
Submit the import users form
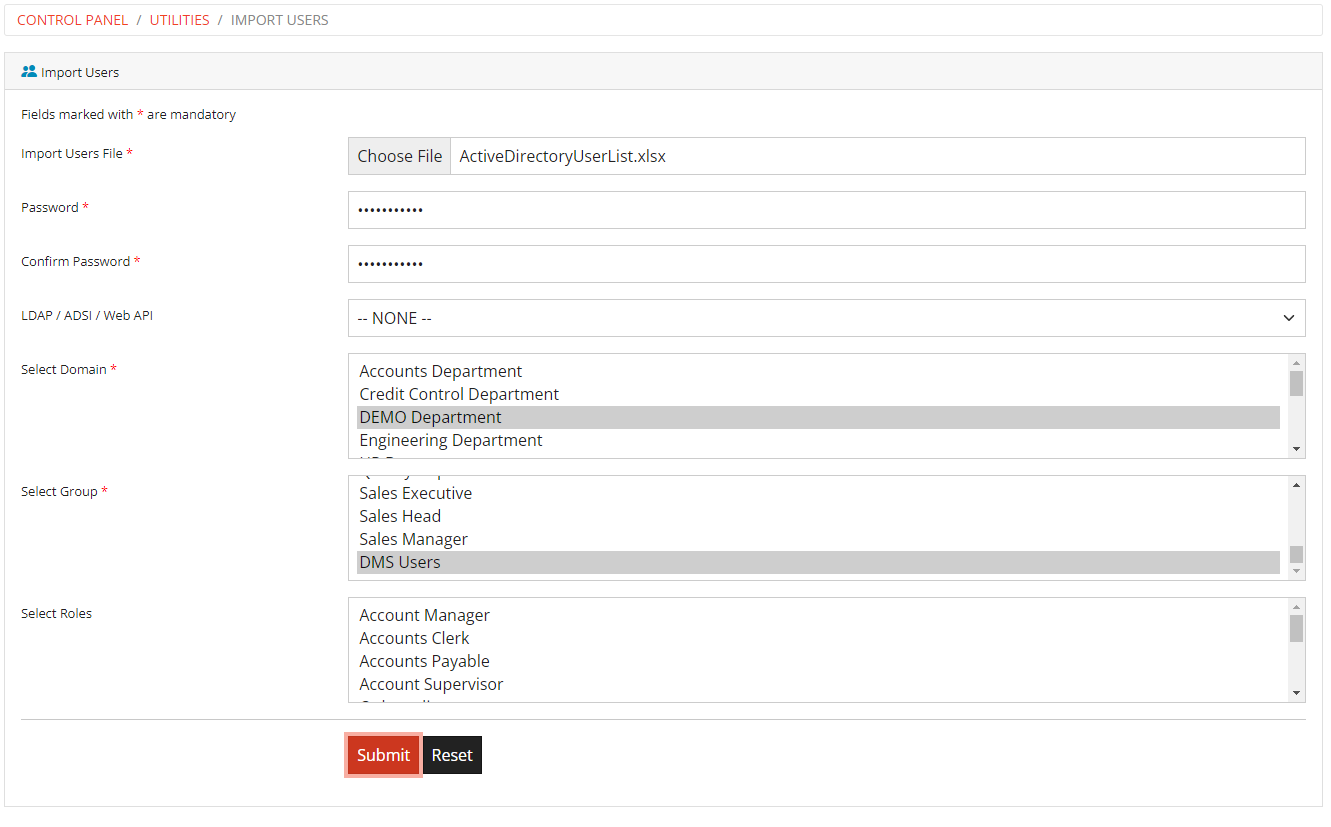click(x=383, y=755)
